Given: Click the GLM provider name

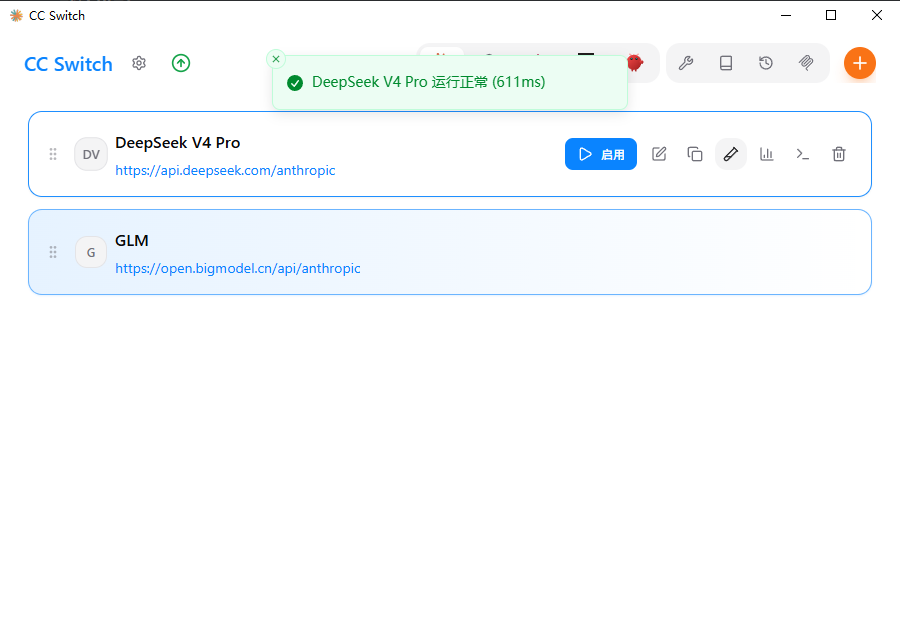Looking at the screenshot, I should click(x=131, y=241).
